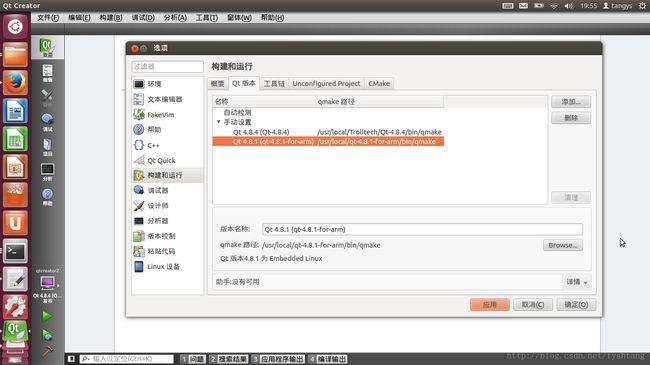Select the 版本控制 options category
650x365 pixels.
[x=167, y=236]
